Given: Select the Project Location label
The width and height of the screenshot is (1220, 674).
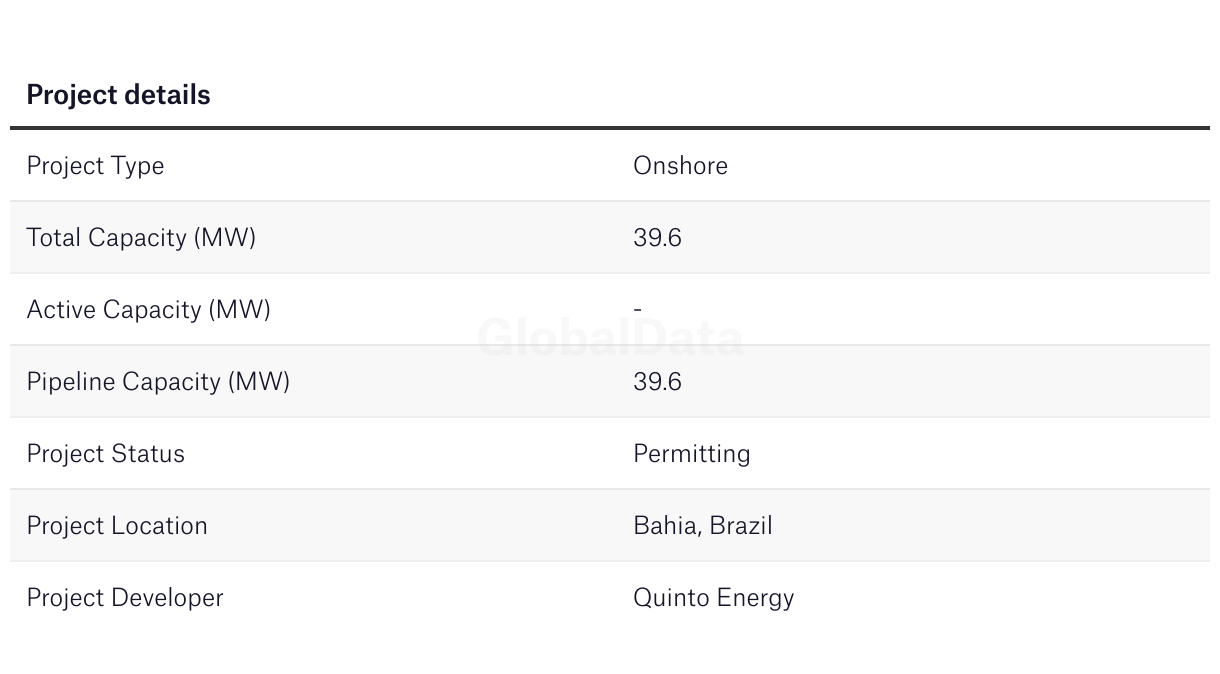Looking at the screenshot, I should click(117, 526).
